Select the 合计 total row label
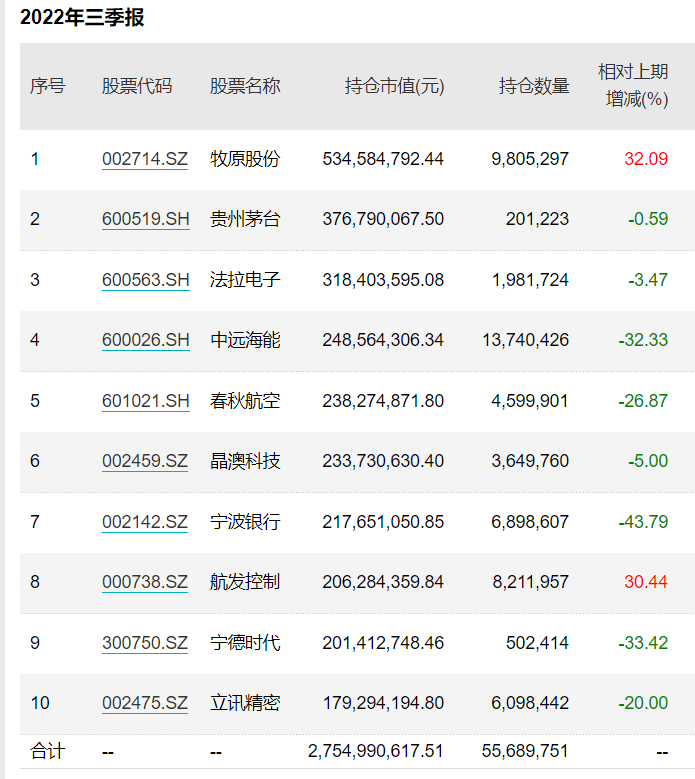The height and width of the screenshot is (779, 695). [x=48, y=751]
